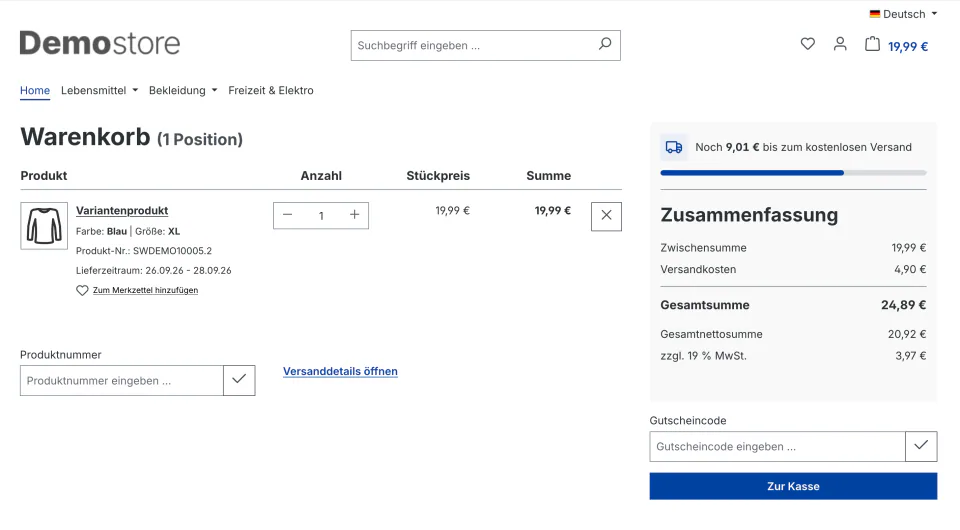The height and width of the screenshot is (530, 960).
Task: Click the Summe column header
Action: pyautogui.click(x=549, y=176)
